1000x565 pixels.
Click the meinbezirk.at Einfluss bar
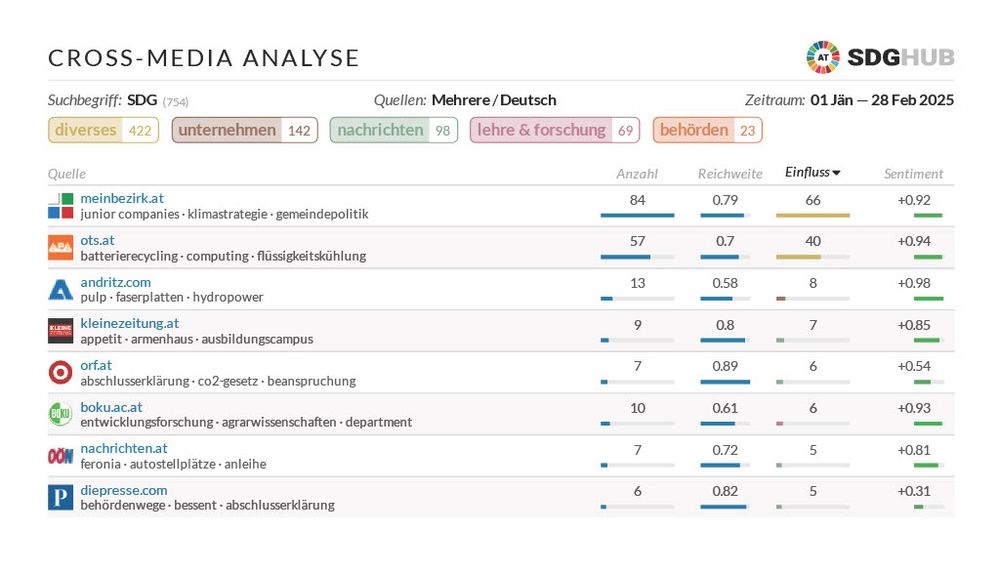click(x=813, y=215)
